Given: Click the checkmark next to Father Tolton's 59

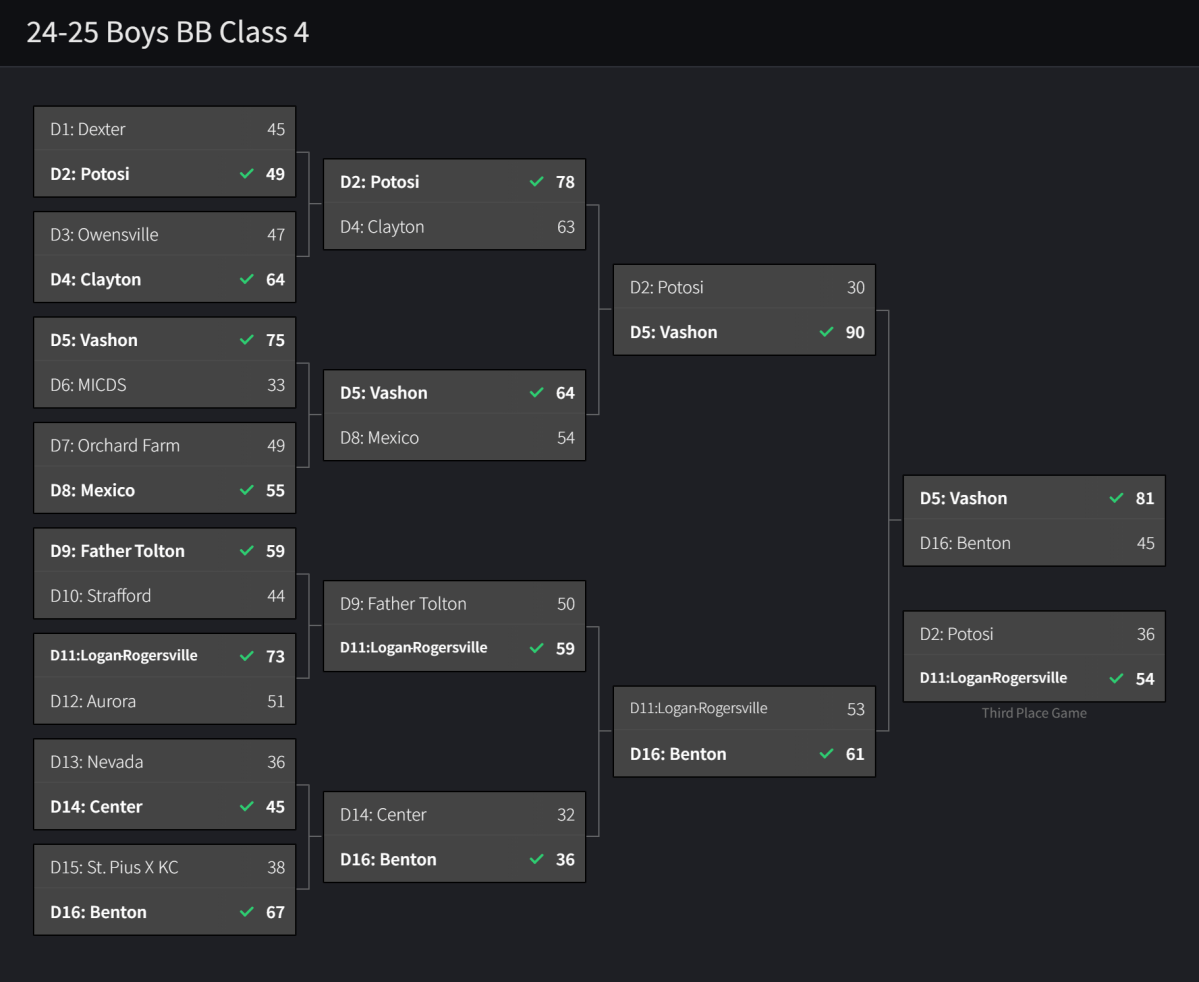Looking at the screenshot, I should point(247,551).
